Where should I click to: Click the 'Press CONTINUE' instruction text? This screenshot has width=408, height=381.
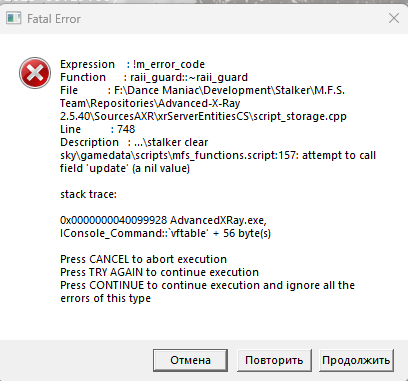point(207,292)
